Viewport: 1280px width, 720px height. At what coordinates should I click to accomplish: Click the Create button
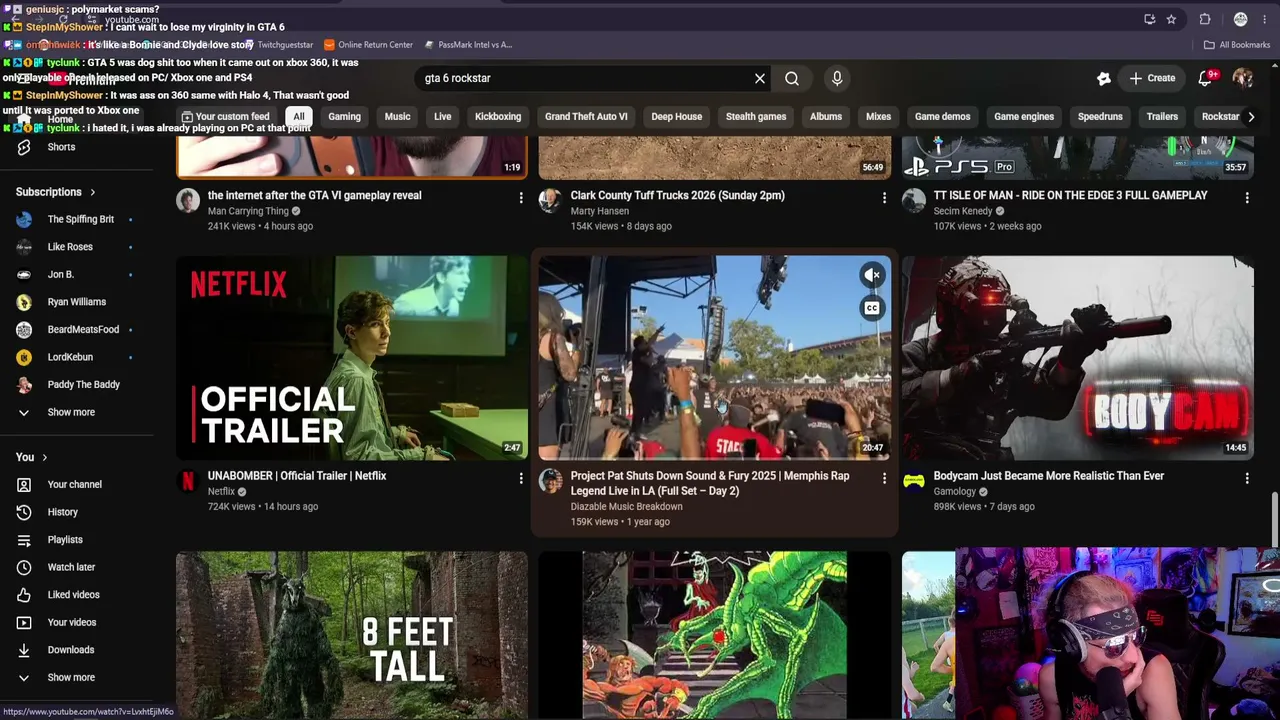point(1152,78)
